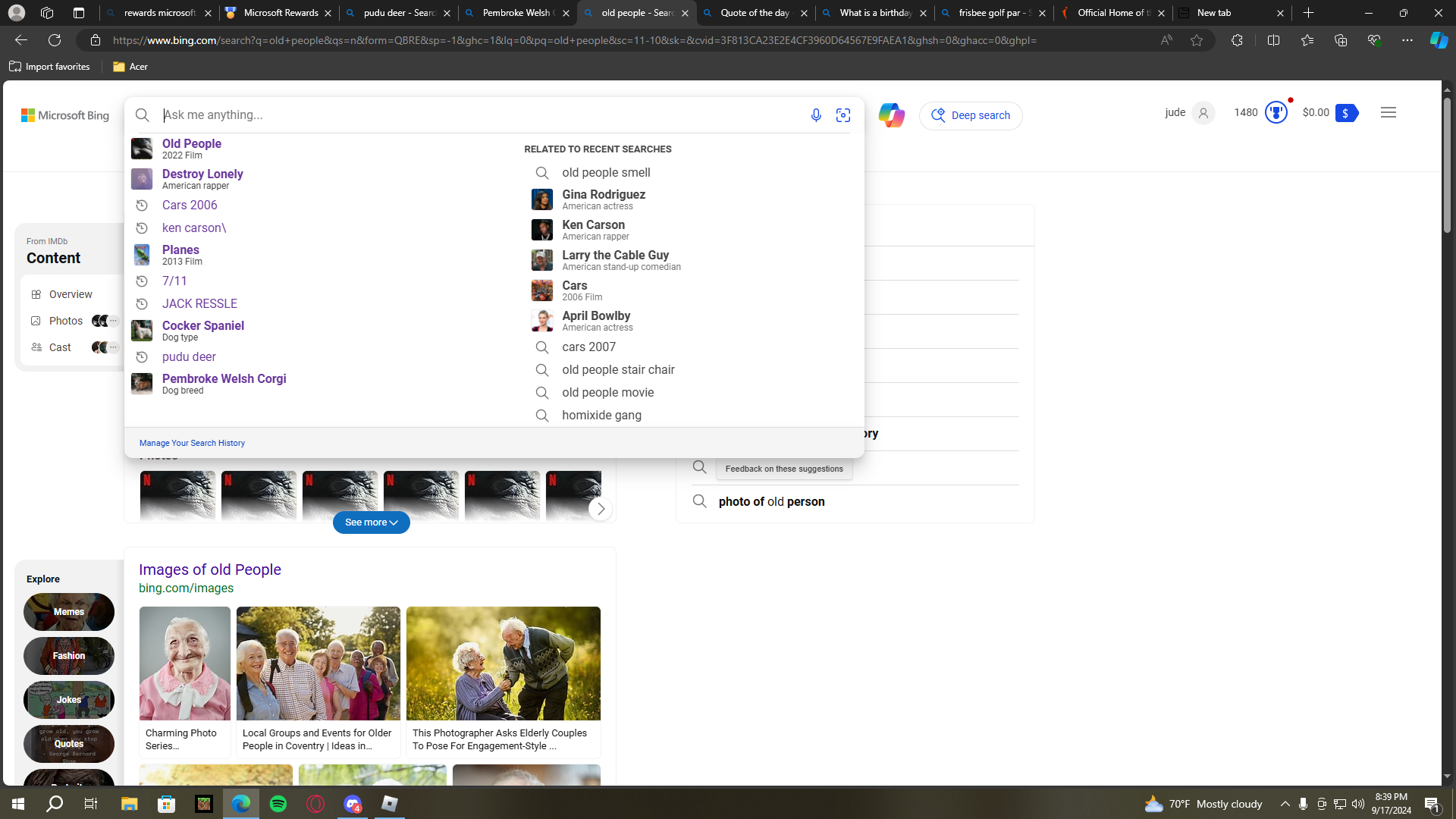Click the Microsoft Rewards medal icon

[x=1276, y=113]
